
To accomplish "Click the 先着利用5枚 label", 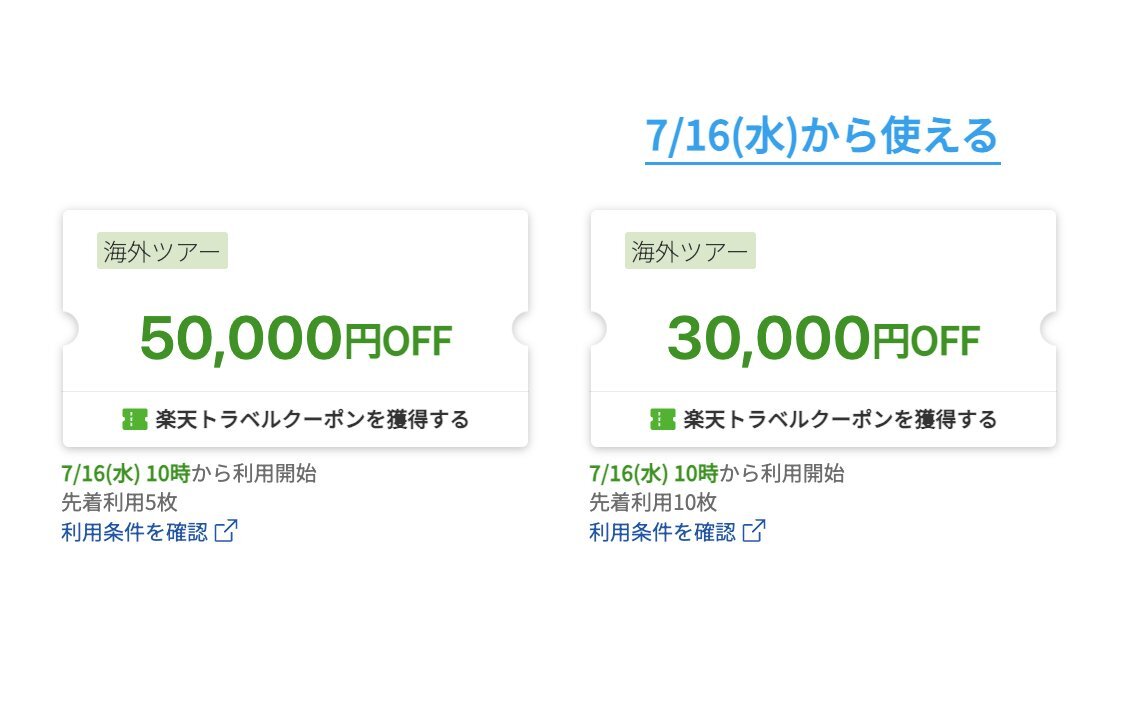I will [x=119, y=502].
